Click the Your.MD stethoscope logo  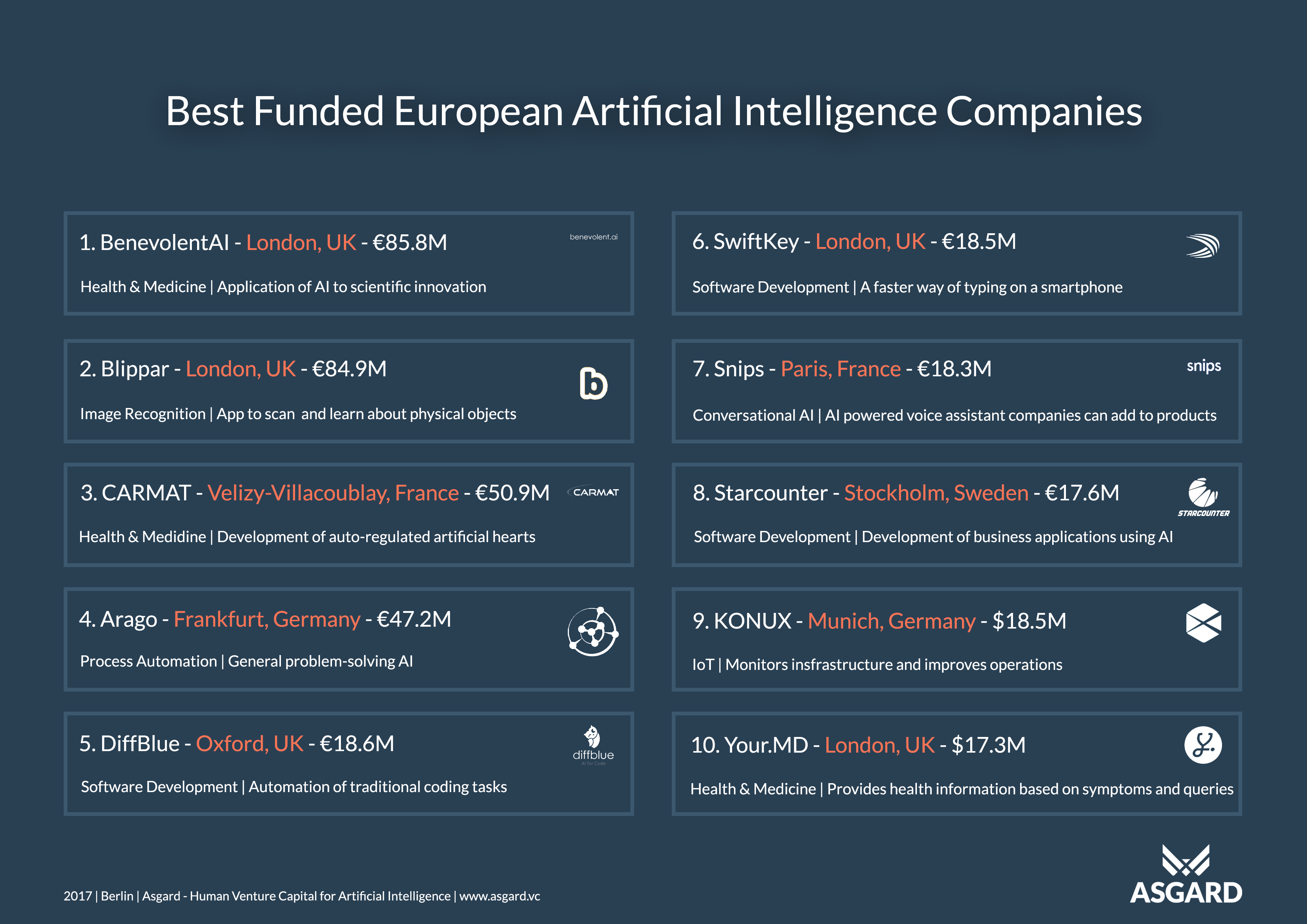pyautogui.click(x=1203, y=745)
